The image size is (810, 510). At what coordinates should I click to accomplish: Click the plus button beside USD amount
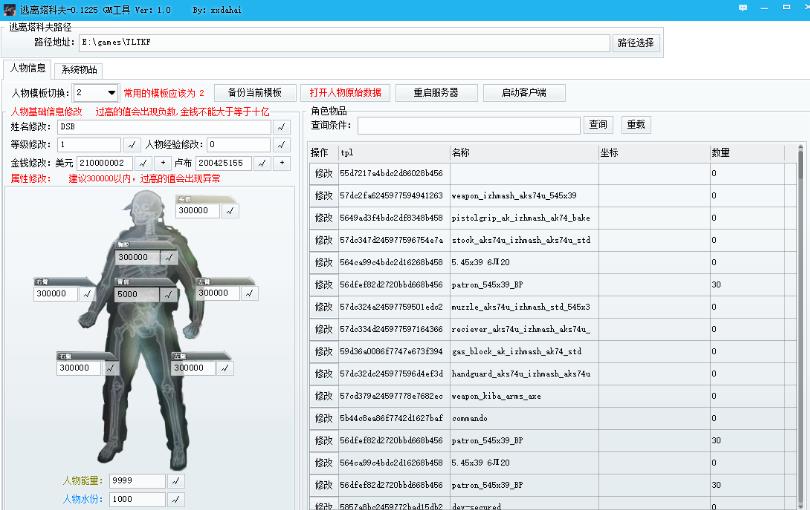[163, 163]
